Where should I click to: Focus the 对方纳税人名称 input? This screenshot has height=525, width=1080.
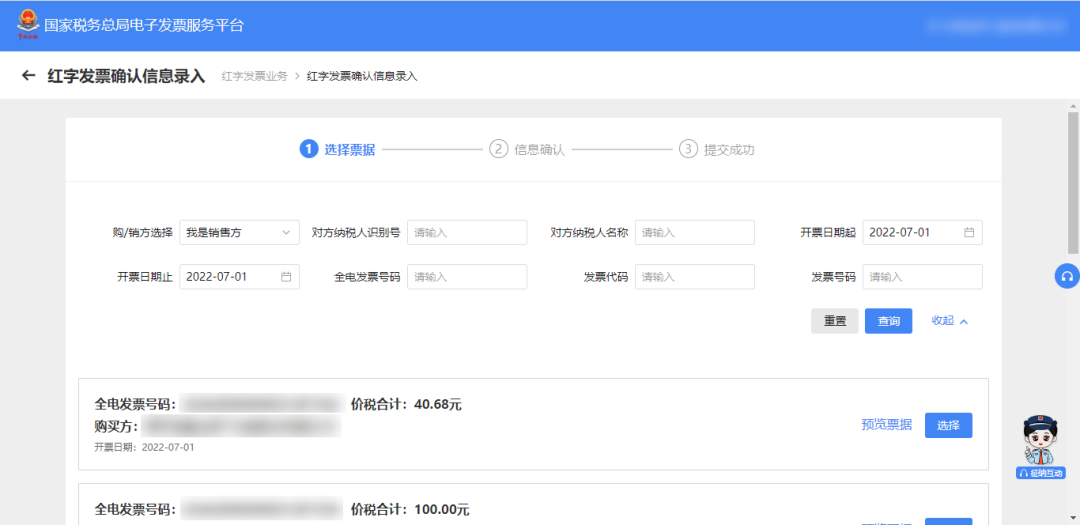pyautogui.click(x=695, y=233)
